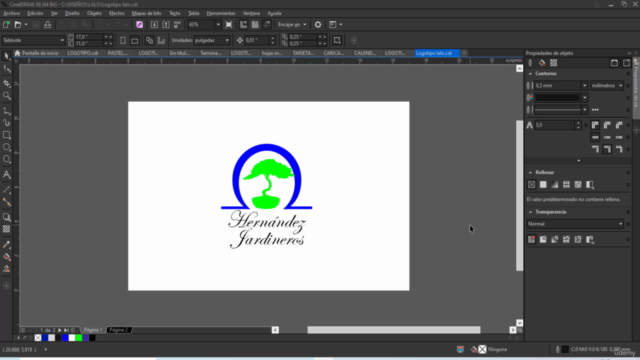This screenshot has height=360, width=640.
Task: Click the Export icon
Action: 166,24
